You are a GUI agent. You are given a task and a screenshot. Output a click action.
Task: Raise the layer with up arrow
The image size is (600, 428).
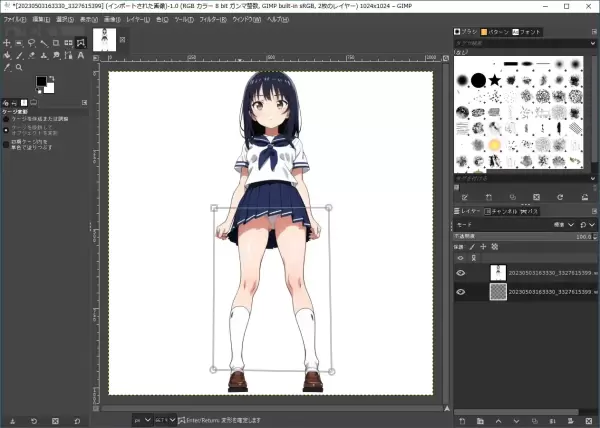[499, 421]
